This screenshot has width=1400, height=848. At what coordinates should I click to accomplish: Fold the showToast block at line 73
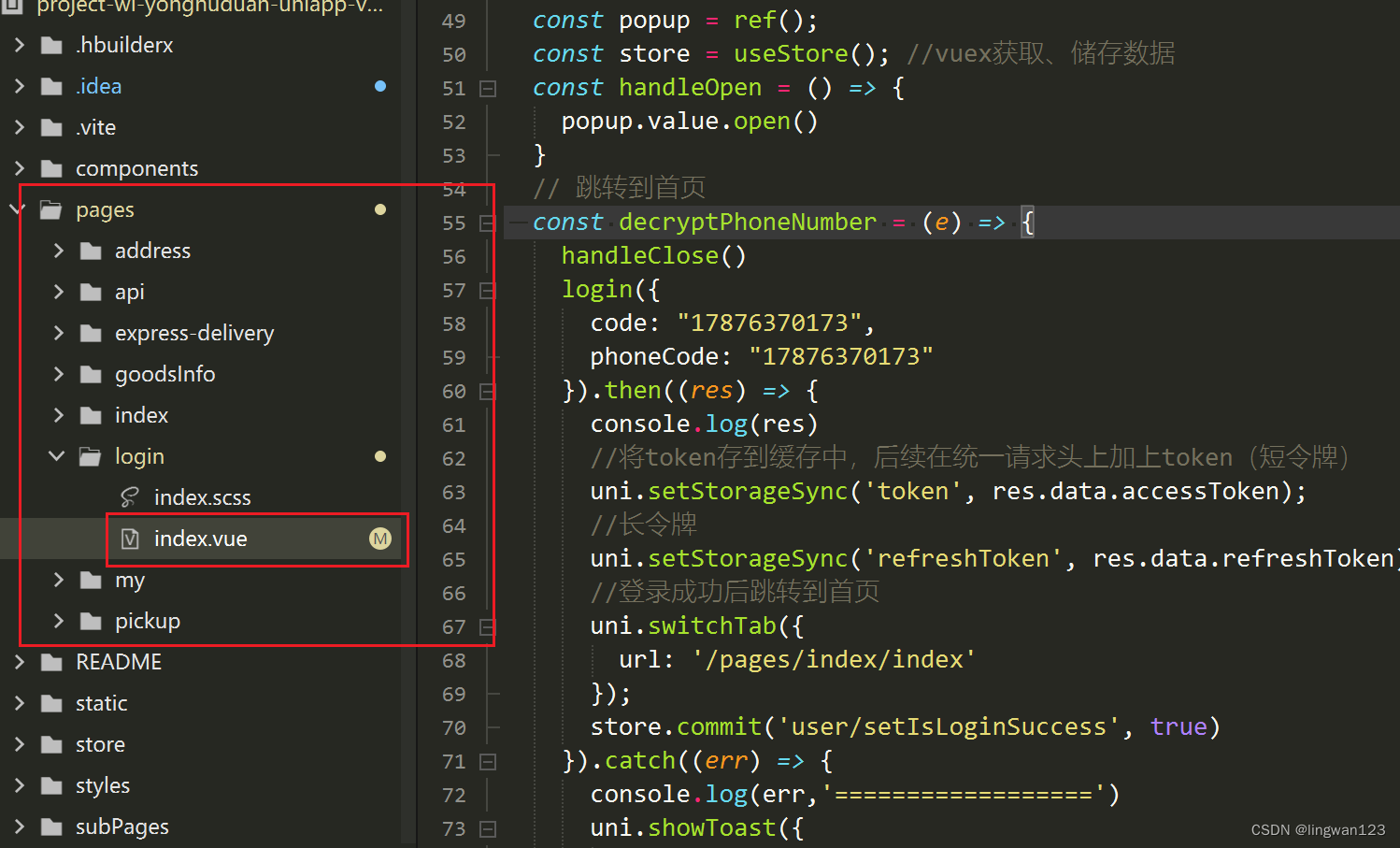488,829
